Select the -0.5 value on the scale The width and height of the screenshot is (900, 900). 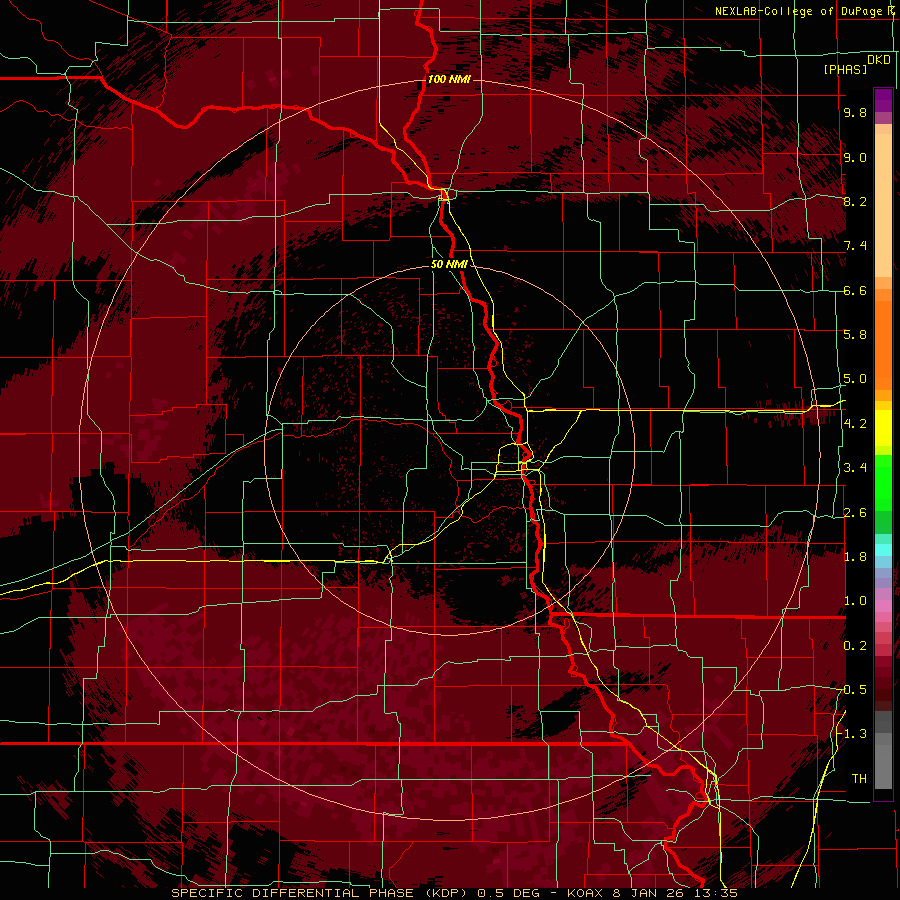click(852, 689)
